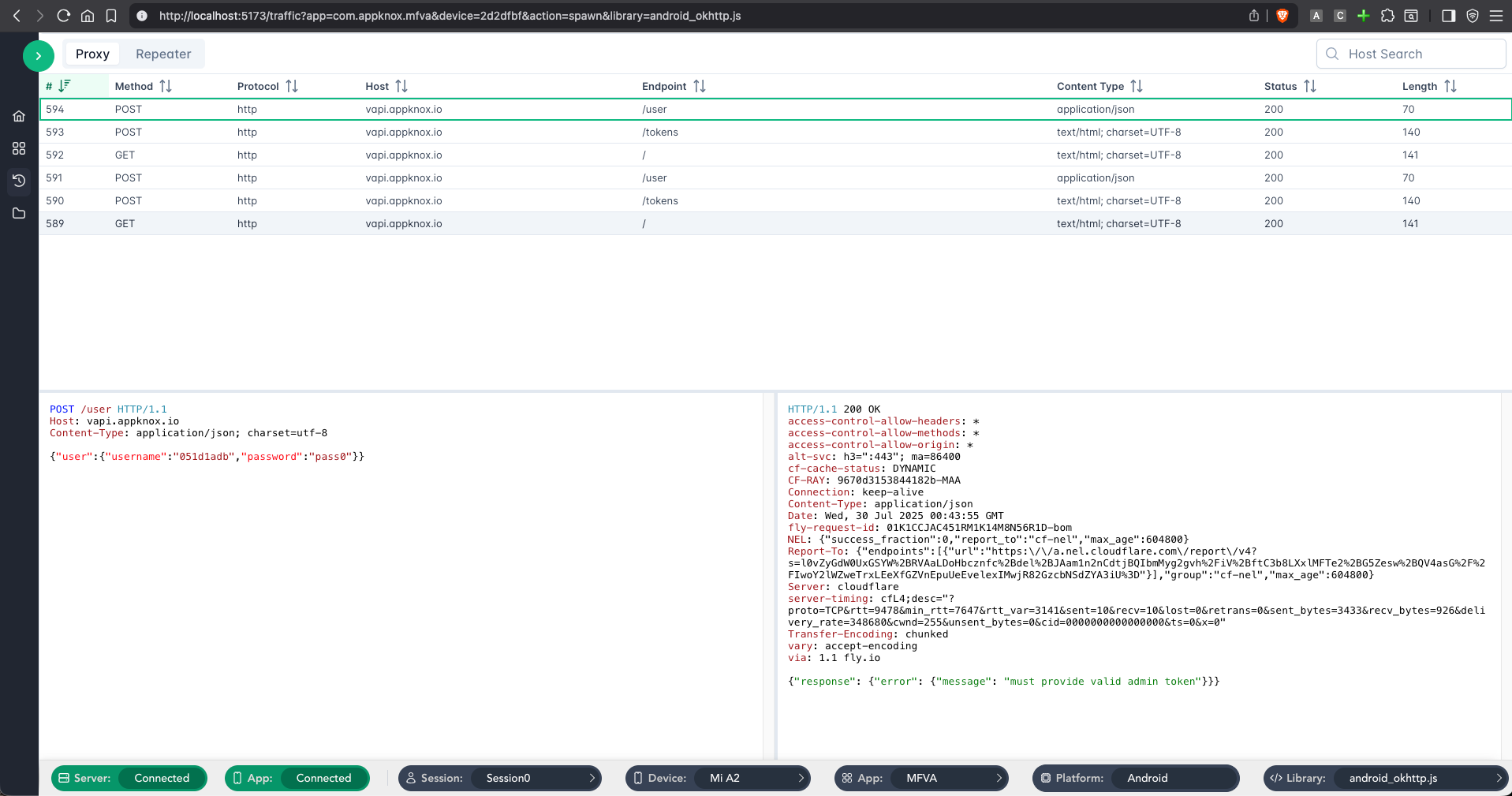
Task: Select request row 594
Action: point(775,109)
